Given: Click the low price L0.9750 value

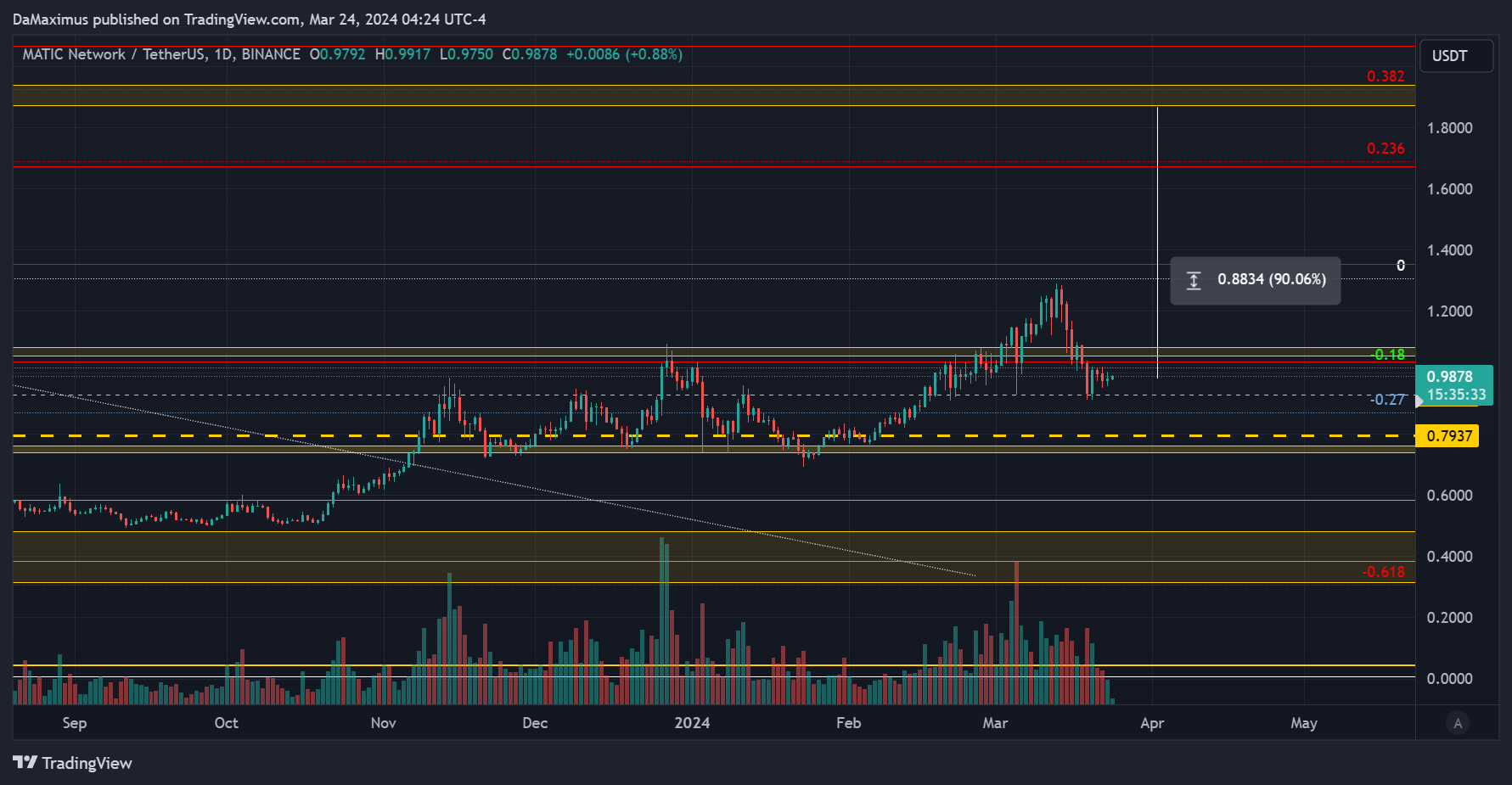Looking at the screenshot, I should (466, 54).
